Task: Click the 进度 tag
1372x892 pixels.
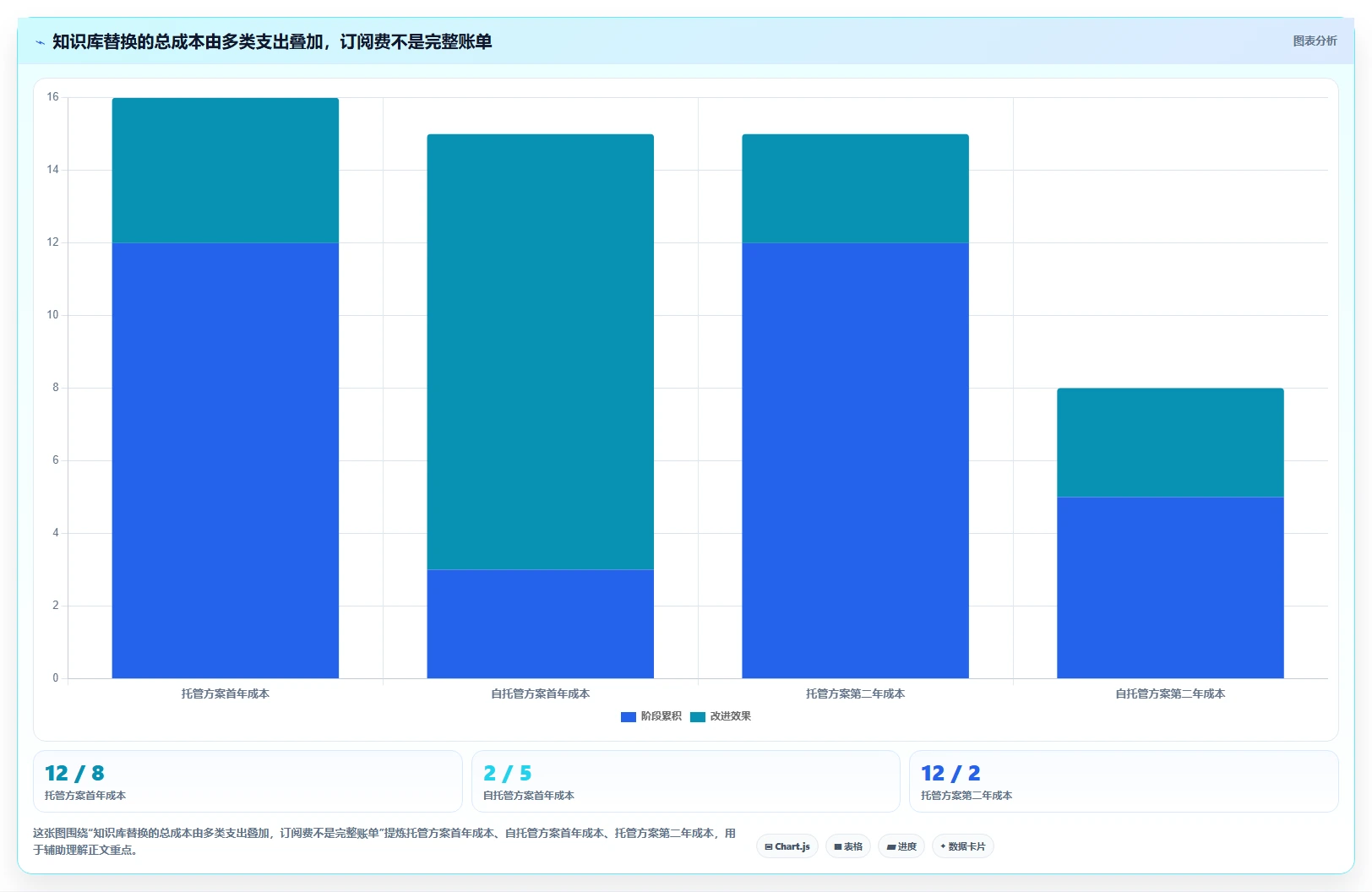Action: [x=901, y=846]
